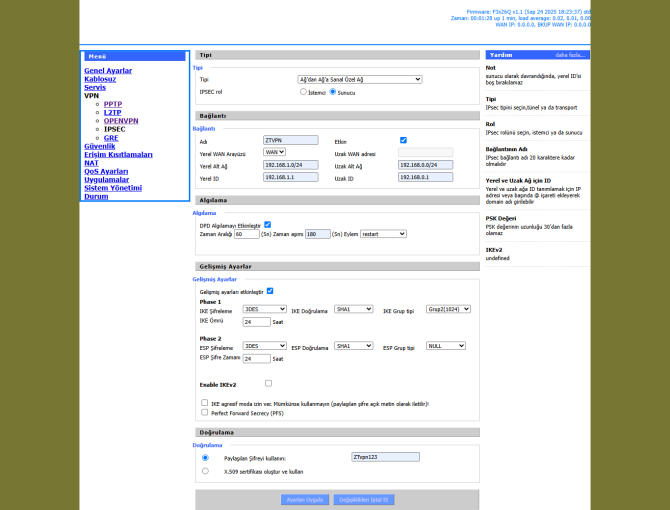Select the Sunucu IPSEC role

point(333,92)
